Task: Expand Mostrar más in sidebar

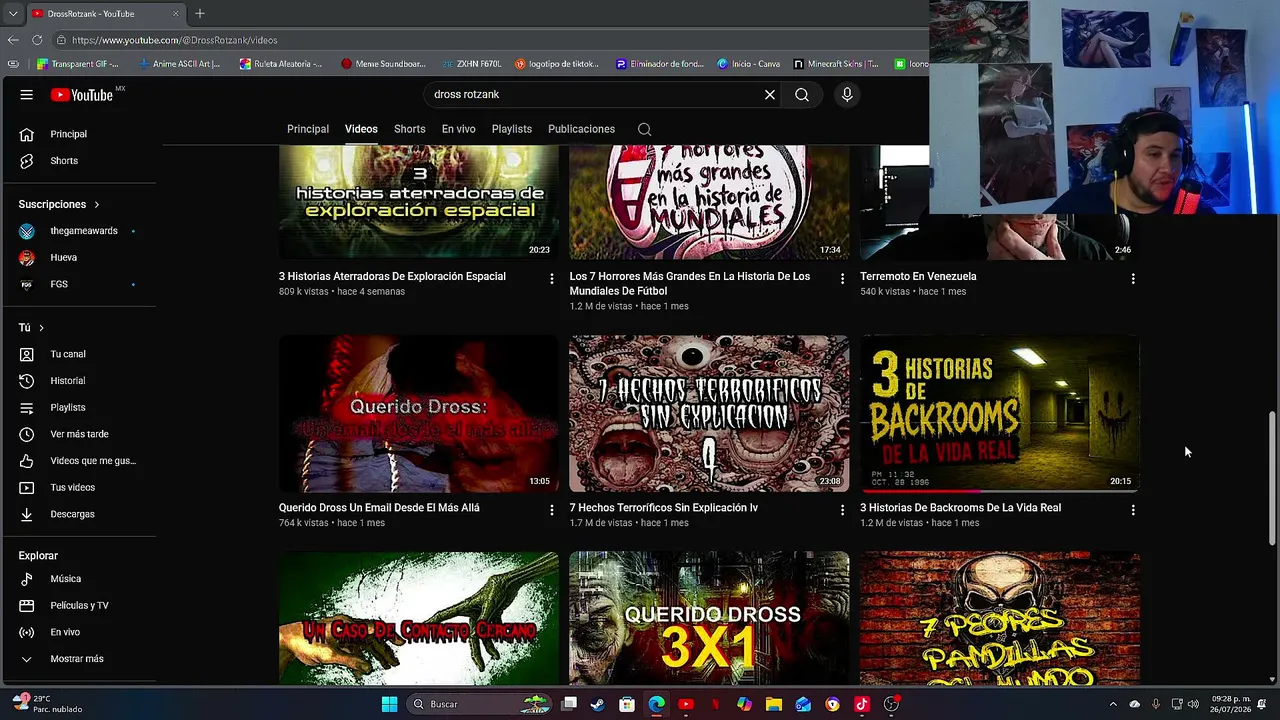Action: 78,659
